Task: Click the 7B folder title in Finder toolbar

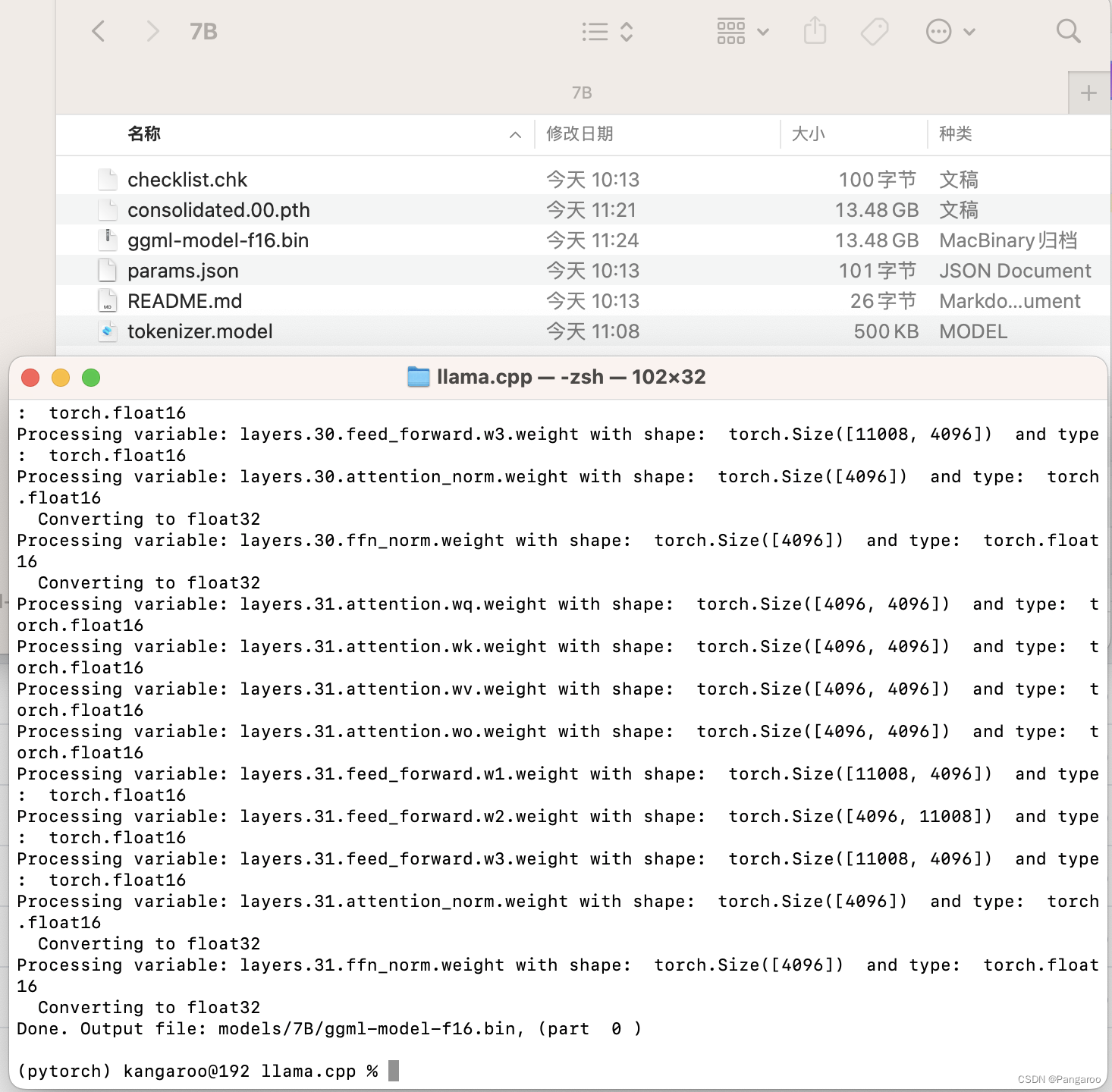Action: coord(203,31)
